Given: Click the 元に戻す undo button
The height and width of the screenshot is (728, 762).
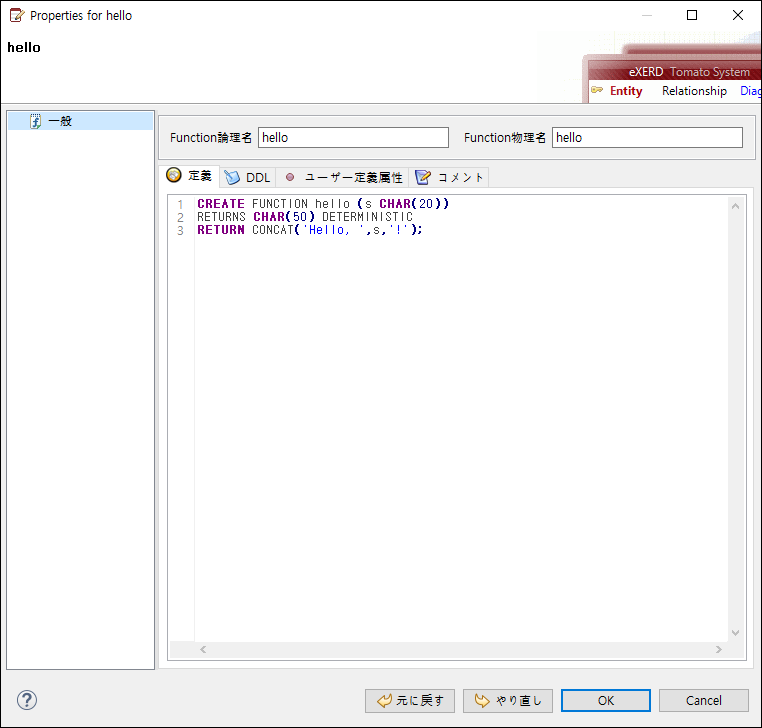Looking at the screenshot, I should 410,700.
